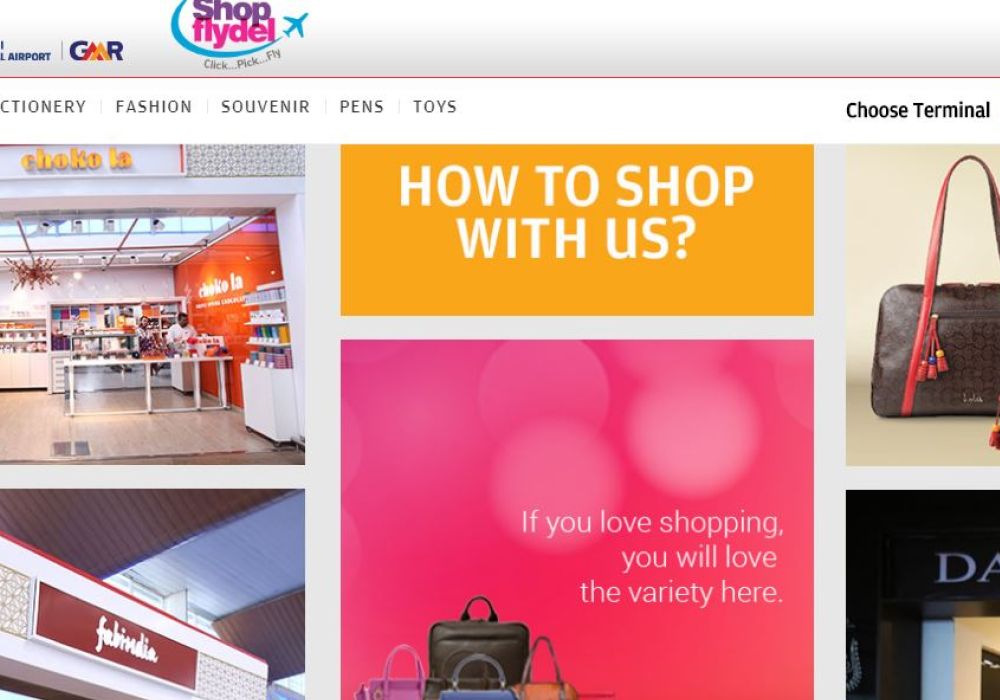Click the dark DA store thumbnail

(923, 595)
